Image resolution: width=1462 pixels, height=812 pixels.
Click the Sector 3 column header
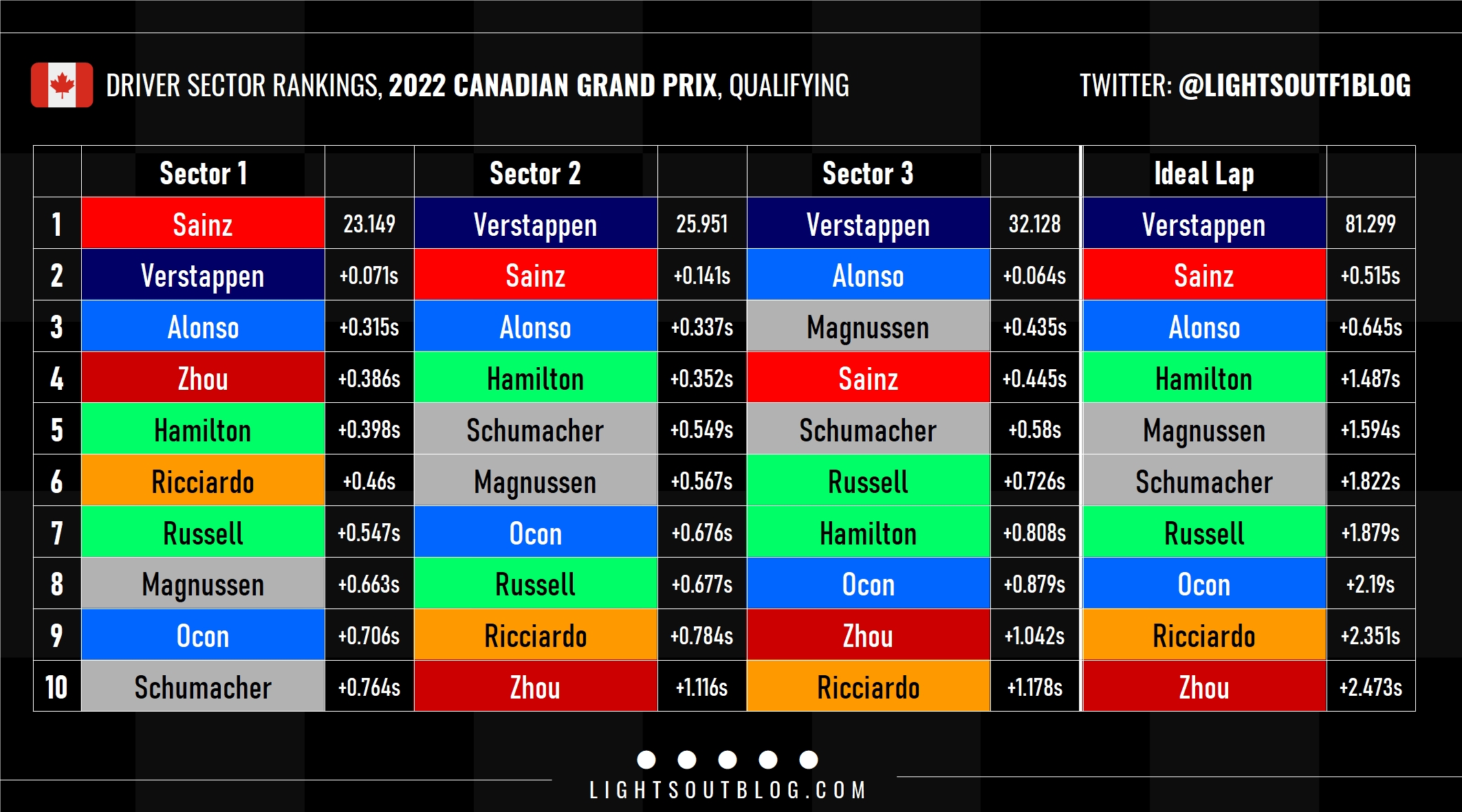pyautogui.click(x=869, y=172)
